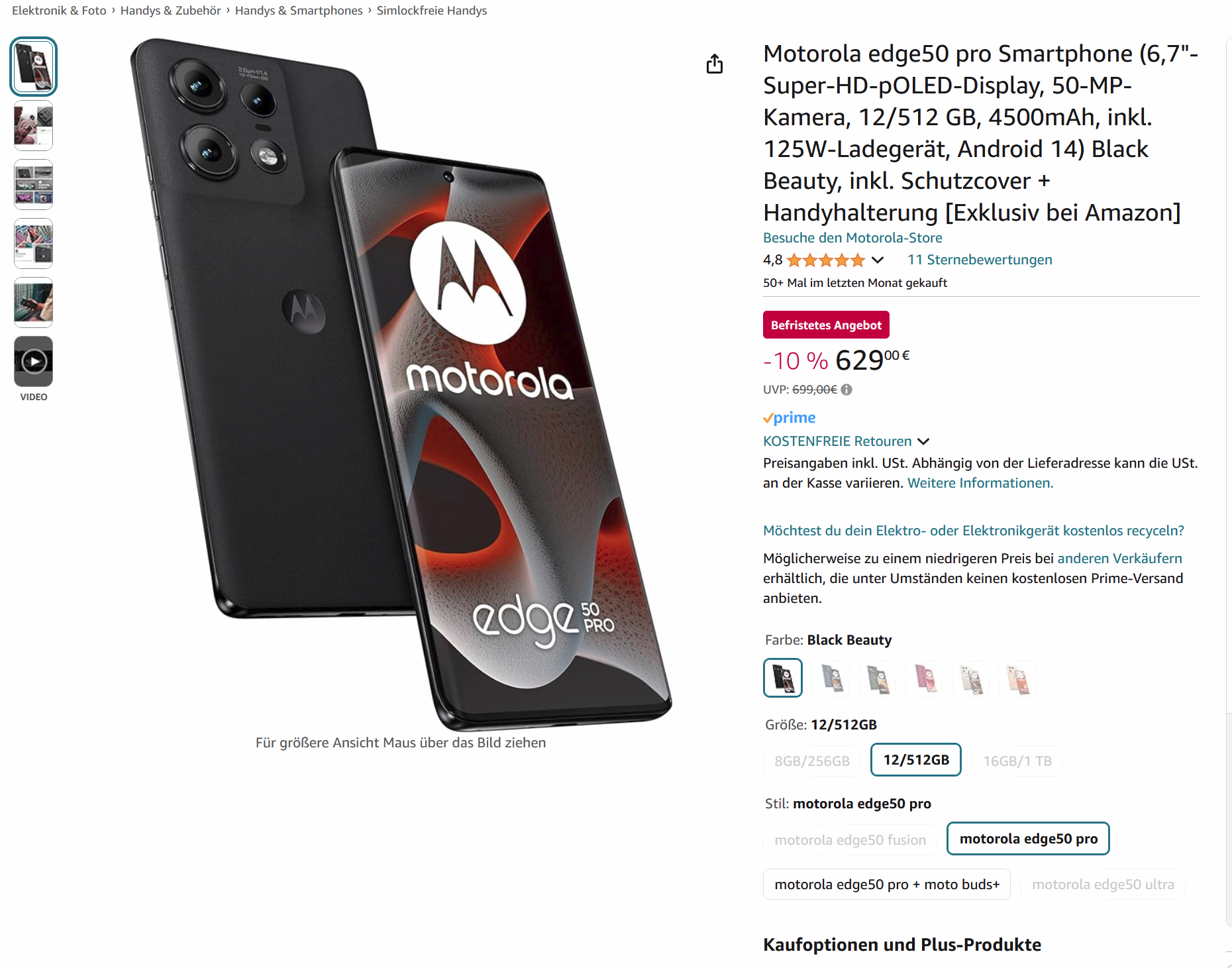Choose motorola edge50 fusion style
This screenshot has width=1232, height=968.
point(850,839)
